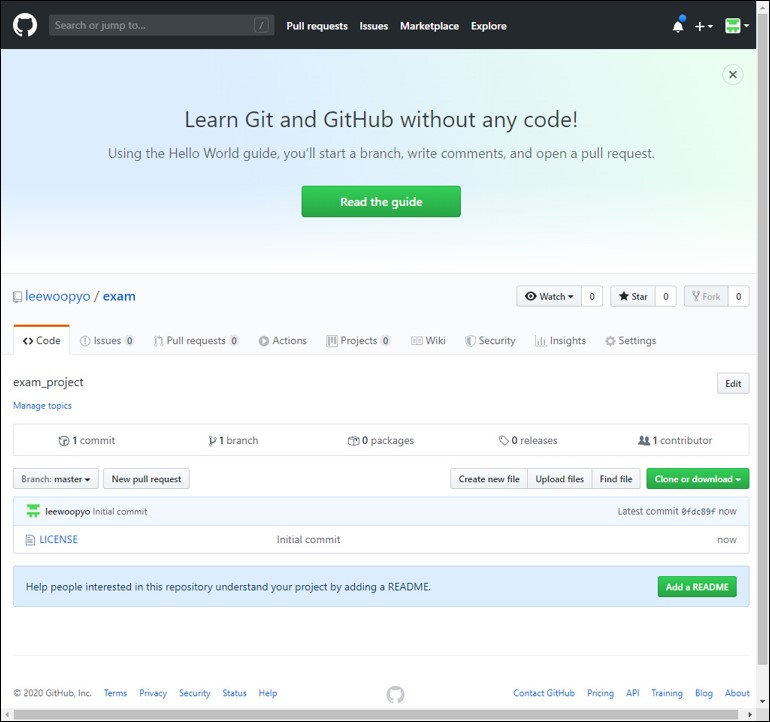
Task: Open the user avatar menu
Action: (x=737, y=26)
